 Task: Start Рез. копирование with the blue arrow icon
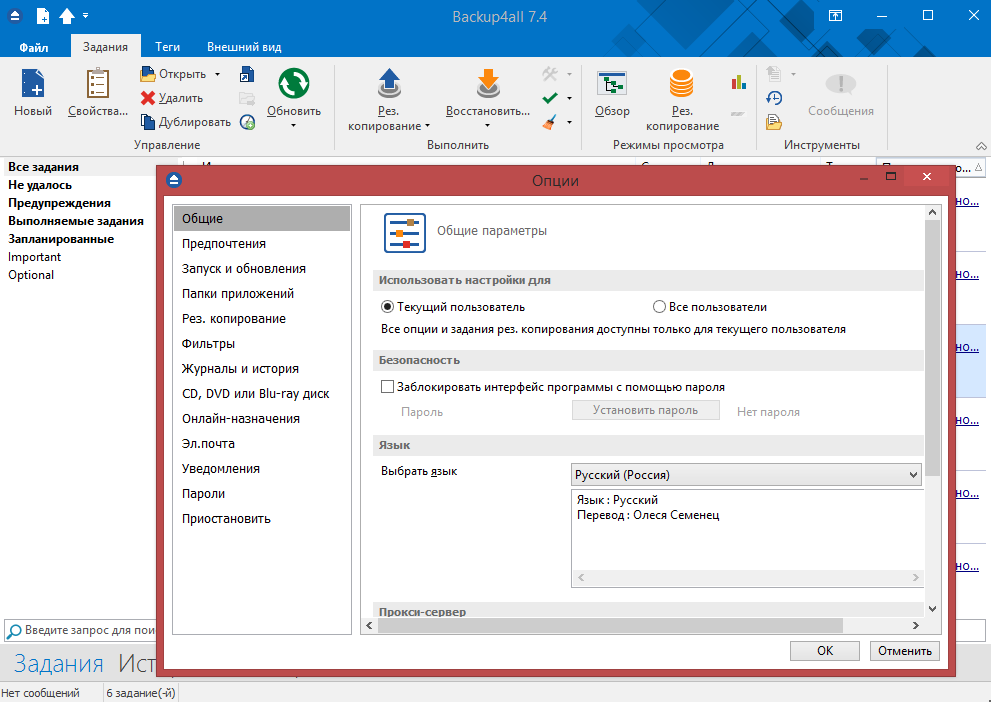[x=389, y=83]
